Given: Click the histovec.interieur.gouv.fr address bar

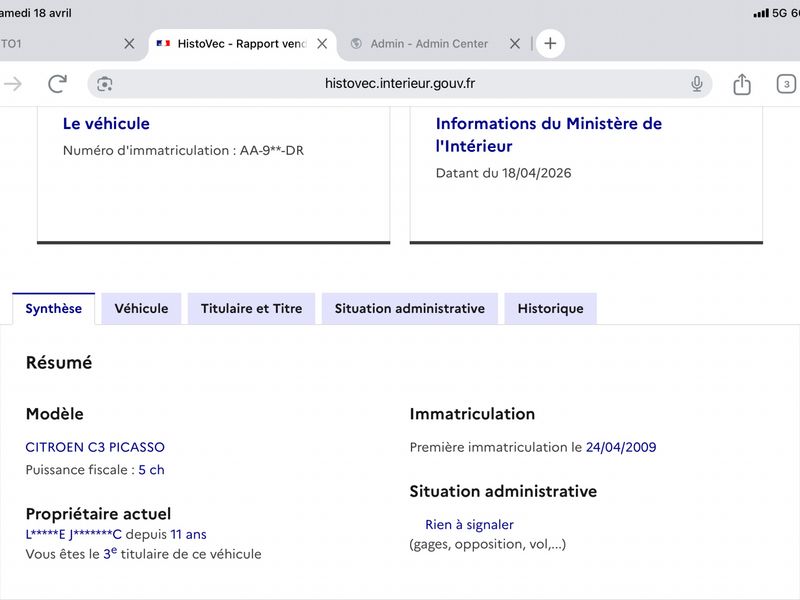Looking at the screenshot, I should [399, 84].
